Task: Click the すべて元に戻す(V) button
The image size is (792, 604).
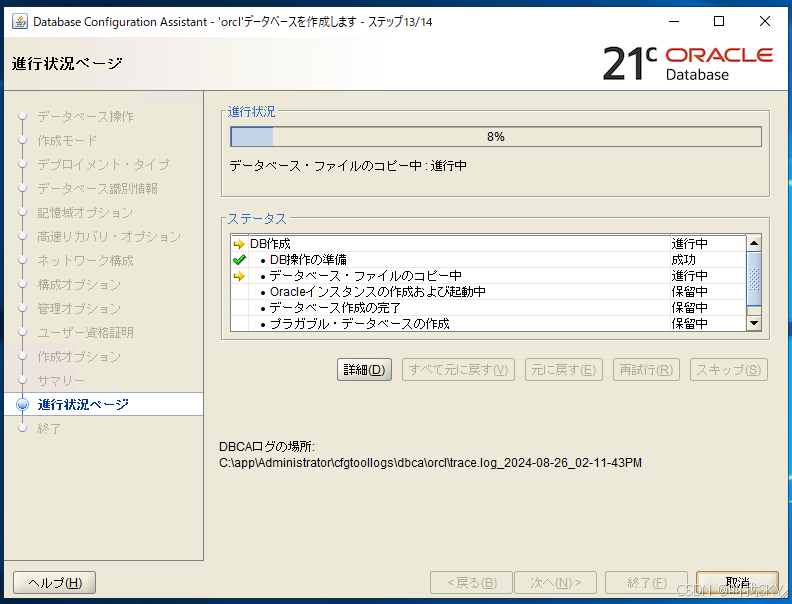Action: pos(458,370)
